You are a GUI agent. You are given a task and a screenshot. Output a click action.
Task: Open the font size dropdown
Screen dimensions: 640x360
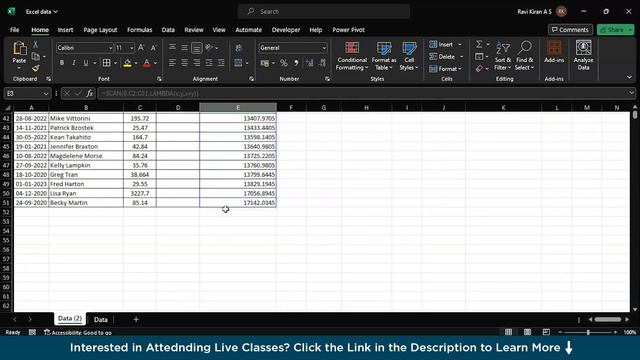click(x=131, y=48)
